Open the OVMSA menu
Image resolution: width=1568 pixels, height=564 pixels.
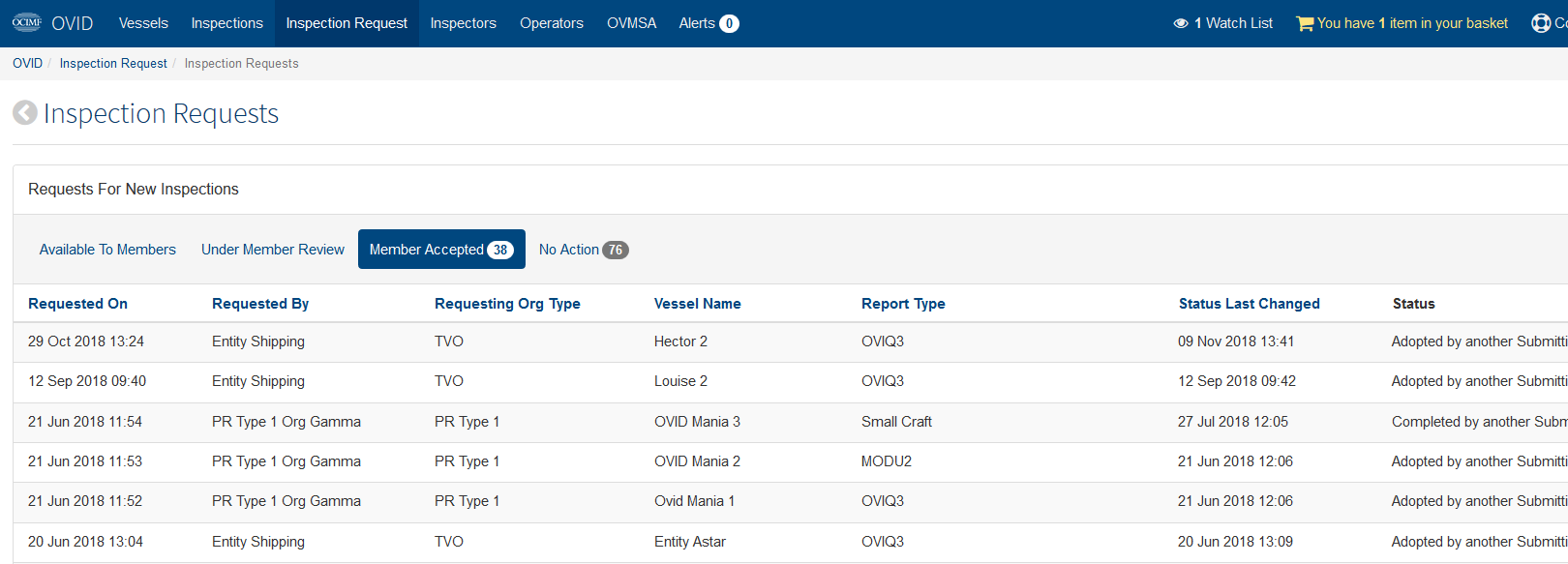click(632, 23)
